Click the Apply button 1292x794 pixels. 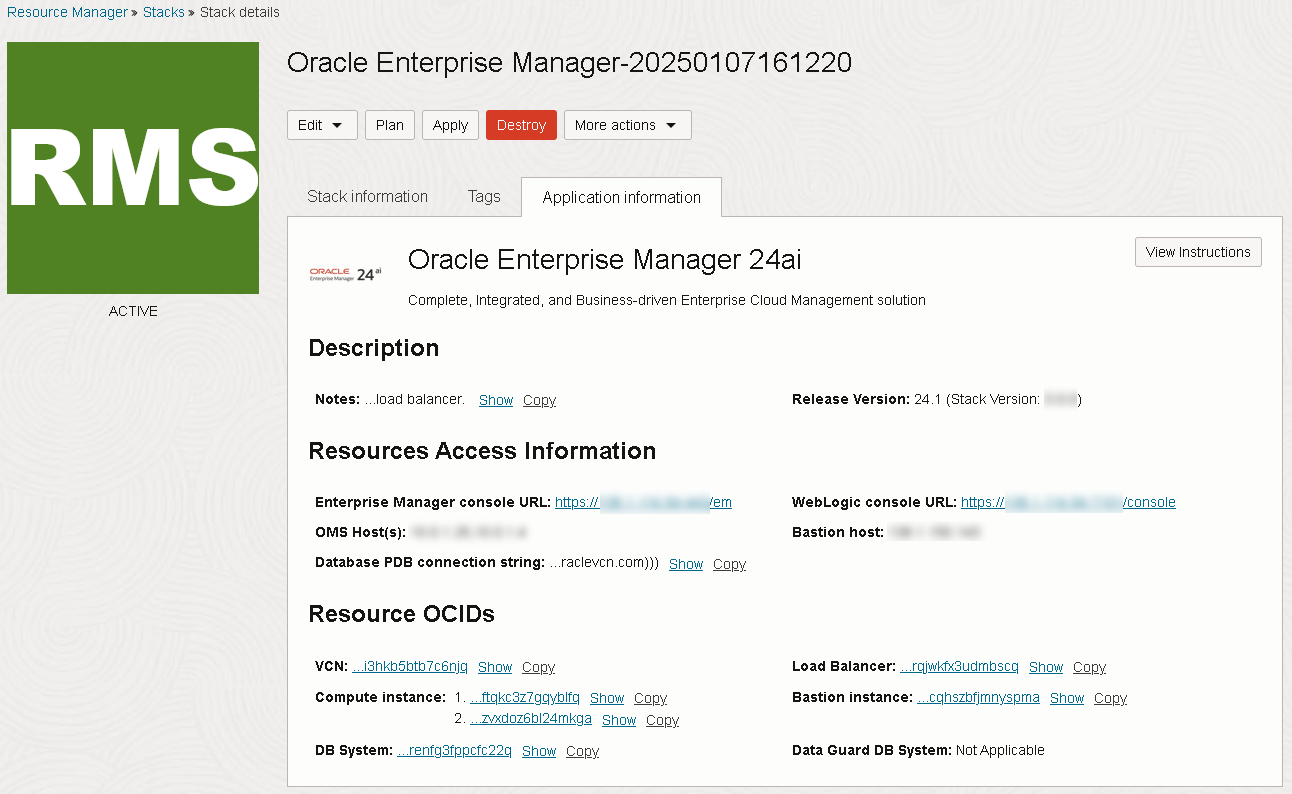pos(450,125)
